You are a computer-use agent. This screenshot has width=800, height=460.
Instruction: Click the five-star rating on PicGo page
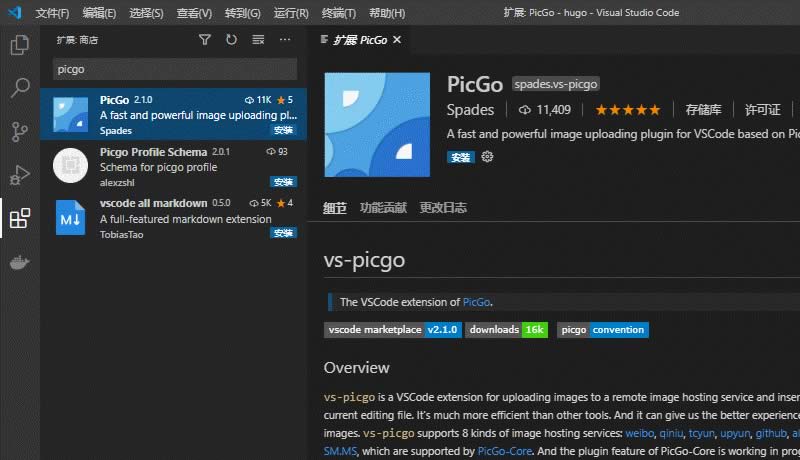[x=628, y=110]
